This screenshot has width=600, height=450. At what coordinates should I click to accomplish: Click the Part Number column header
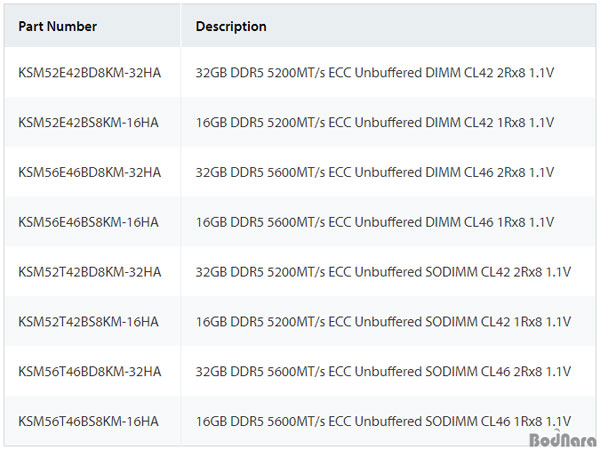tap(57, 26)
